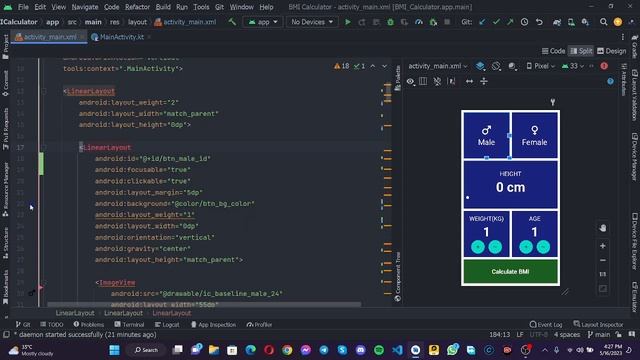Zoom out the layout preview with minus
This screenshot has width=640, height=360.
pos(602,260)
